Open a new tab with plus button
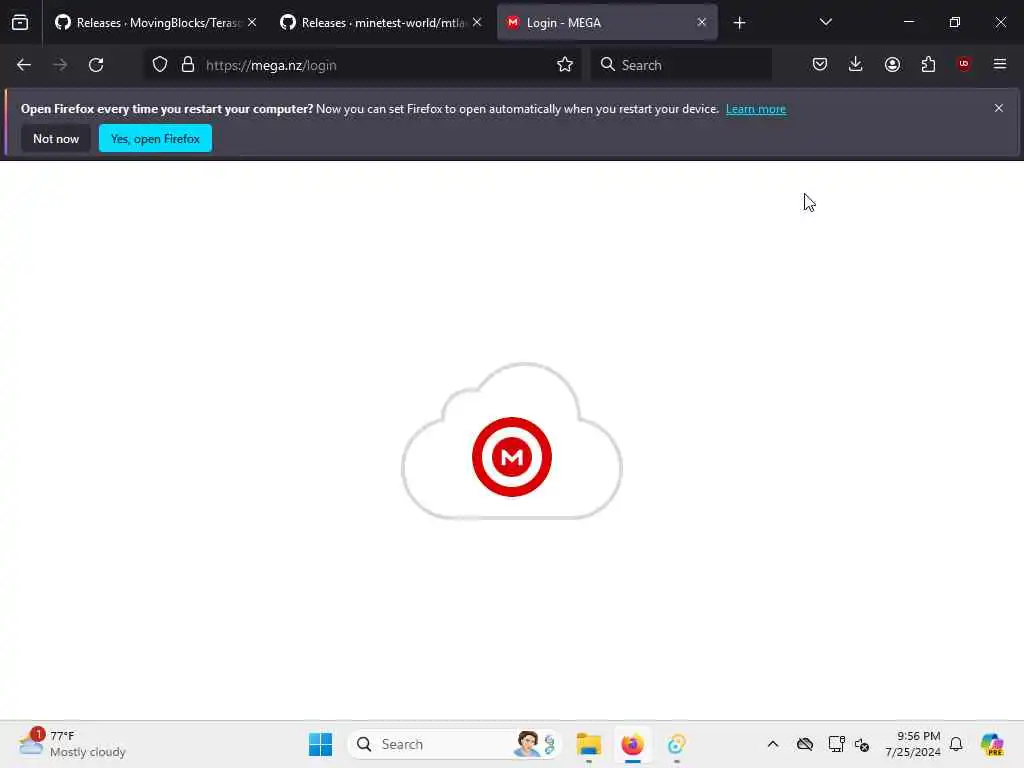Screen dimensions: 1024x768 click(739, 23)
